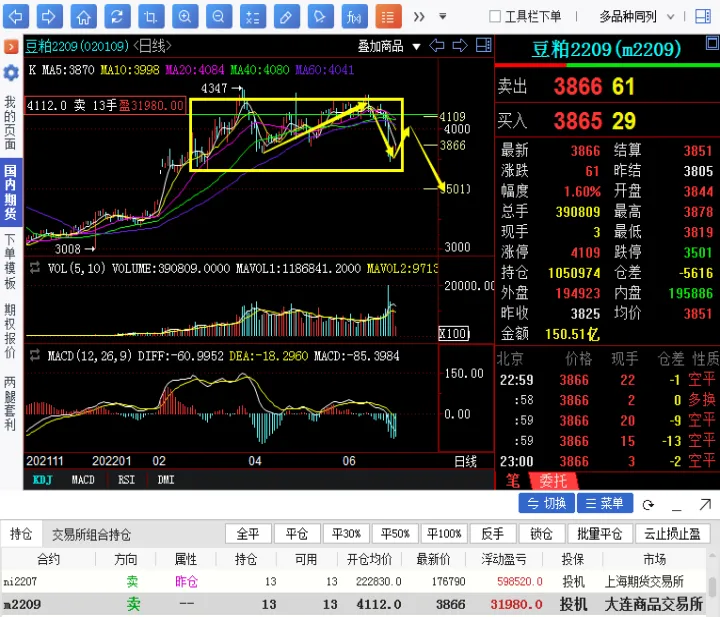Go to home page icon
720x617 pixels.
pos(84,17)
